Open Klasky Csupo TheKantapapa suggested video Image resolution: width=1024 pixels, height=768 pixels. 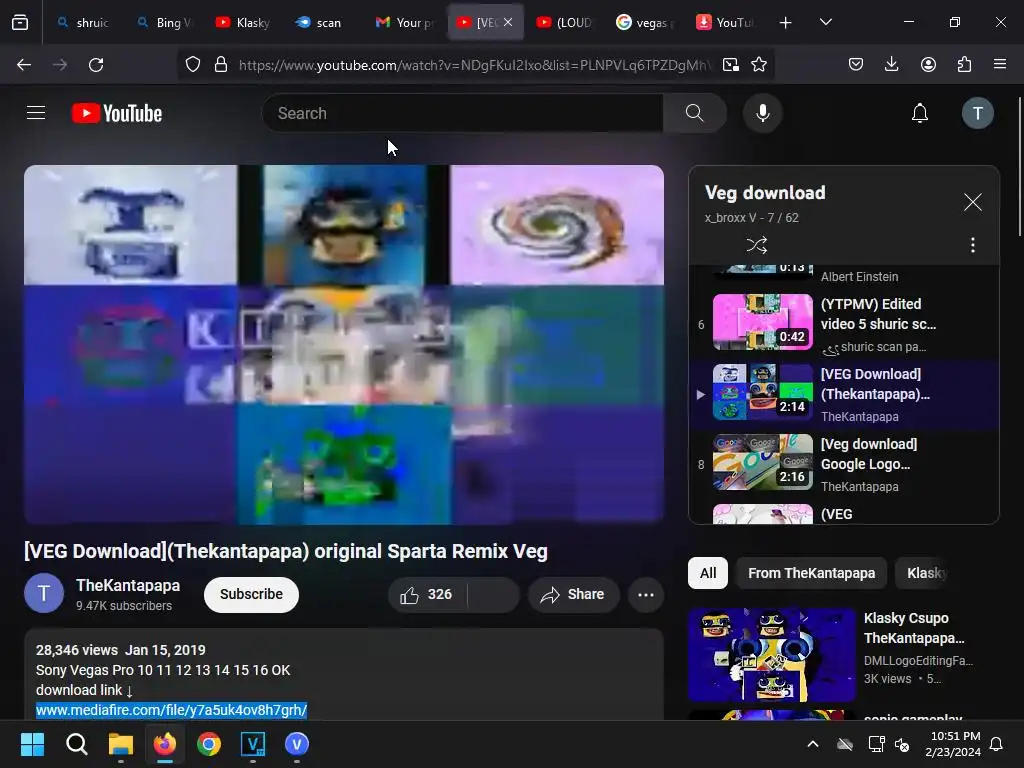coord(842,654)
